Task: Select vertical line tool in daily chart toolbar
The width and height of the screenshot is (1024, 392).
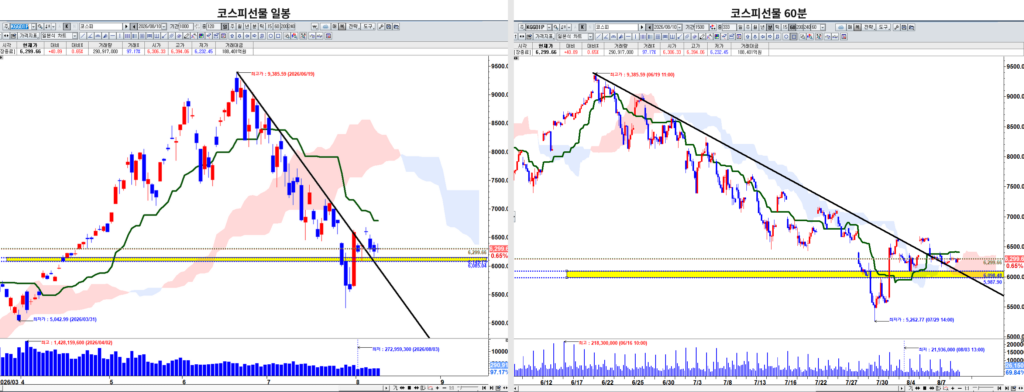Action: [120, 36]
